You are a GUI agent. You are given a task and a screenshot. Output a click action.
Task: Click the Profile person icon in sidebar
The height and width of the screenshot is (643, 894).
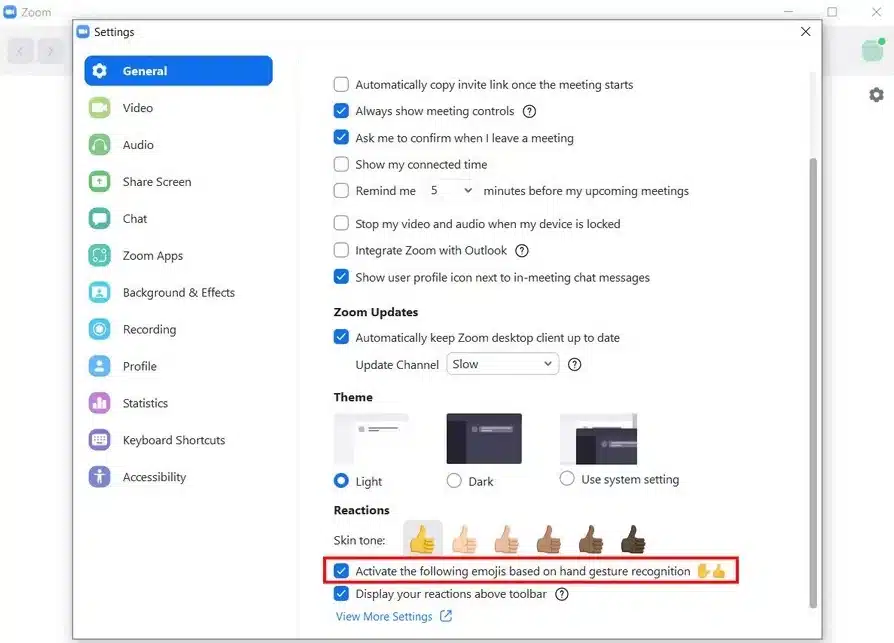click(x=100, y=366)
